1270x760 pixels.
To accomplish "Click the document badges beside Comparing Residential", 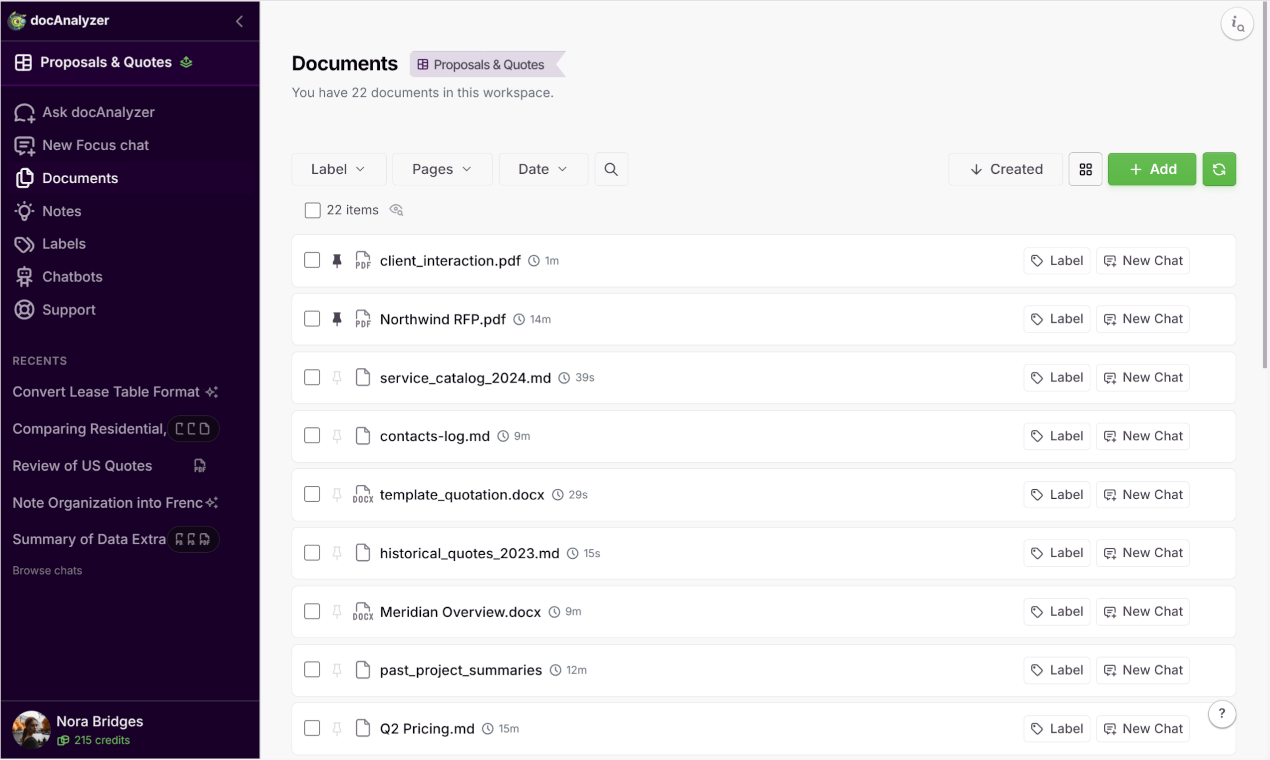I will [193, 429].
